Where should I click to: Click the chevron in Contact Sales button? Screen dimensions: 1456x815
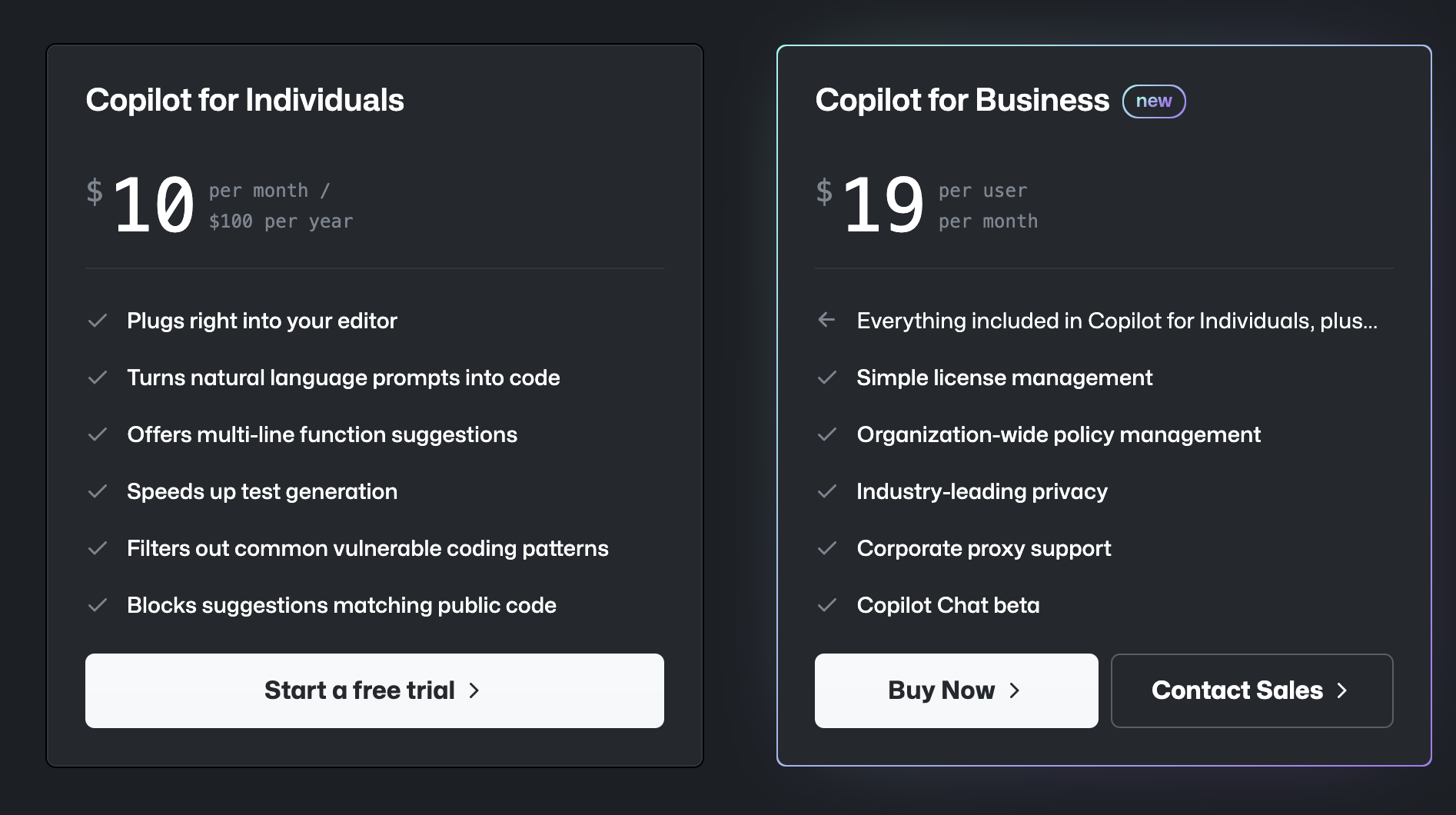1342,690
